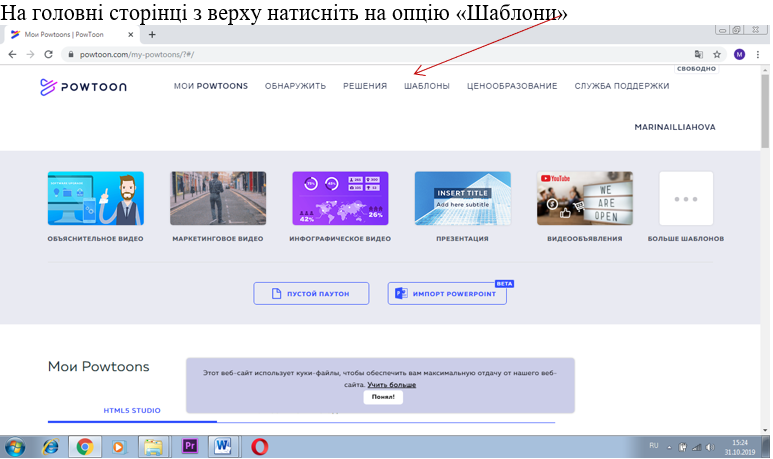The image size is (773, 459).
Task: Open РЕШЕНИЯ navigation item
Action: tap(365, 86)
